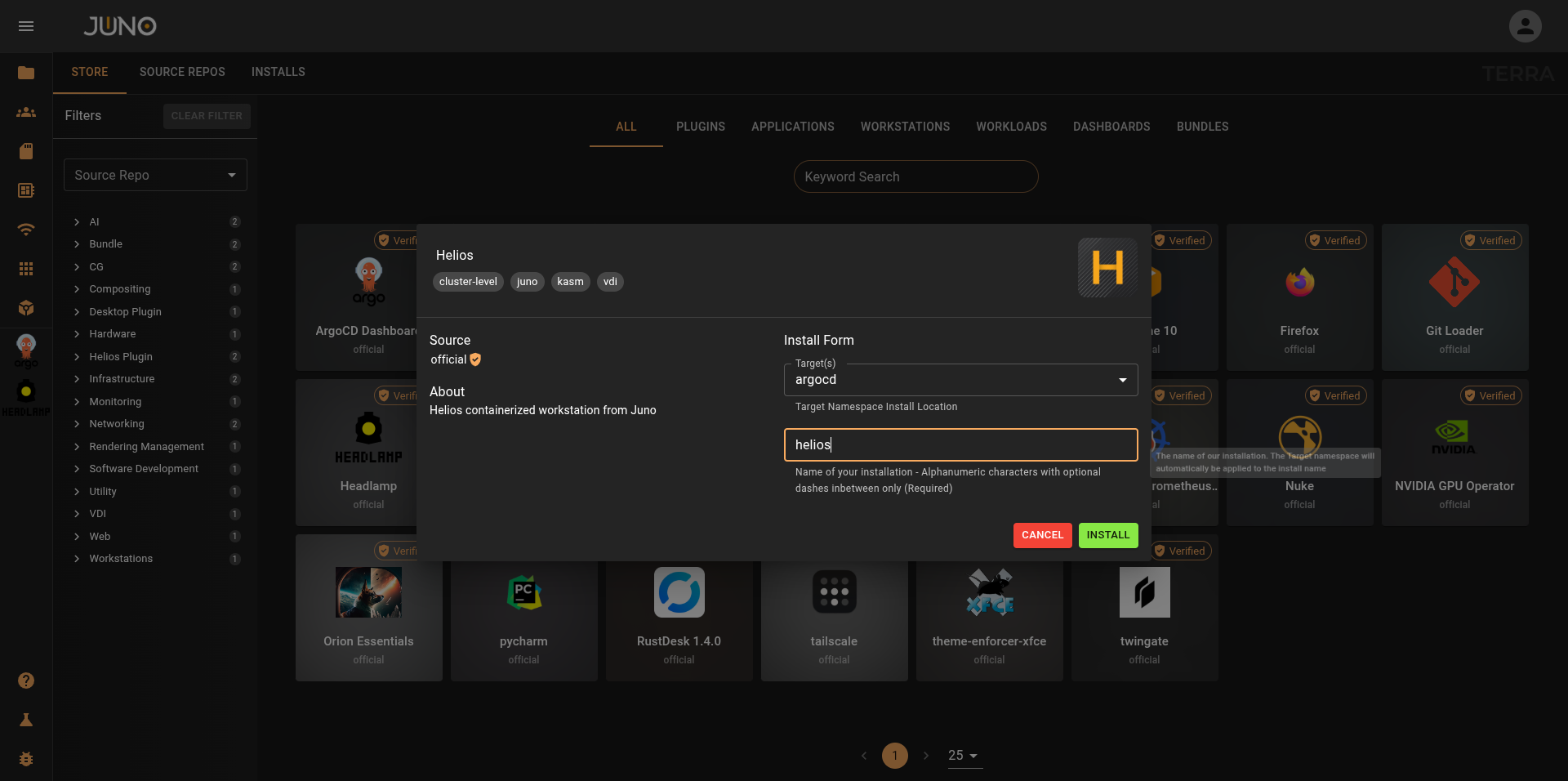Viewport: 1568px width, 781px height.
Task: Open the 25 items-per-page selector
Action: (963, 756)
